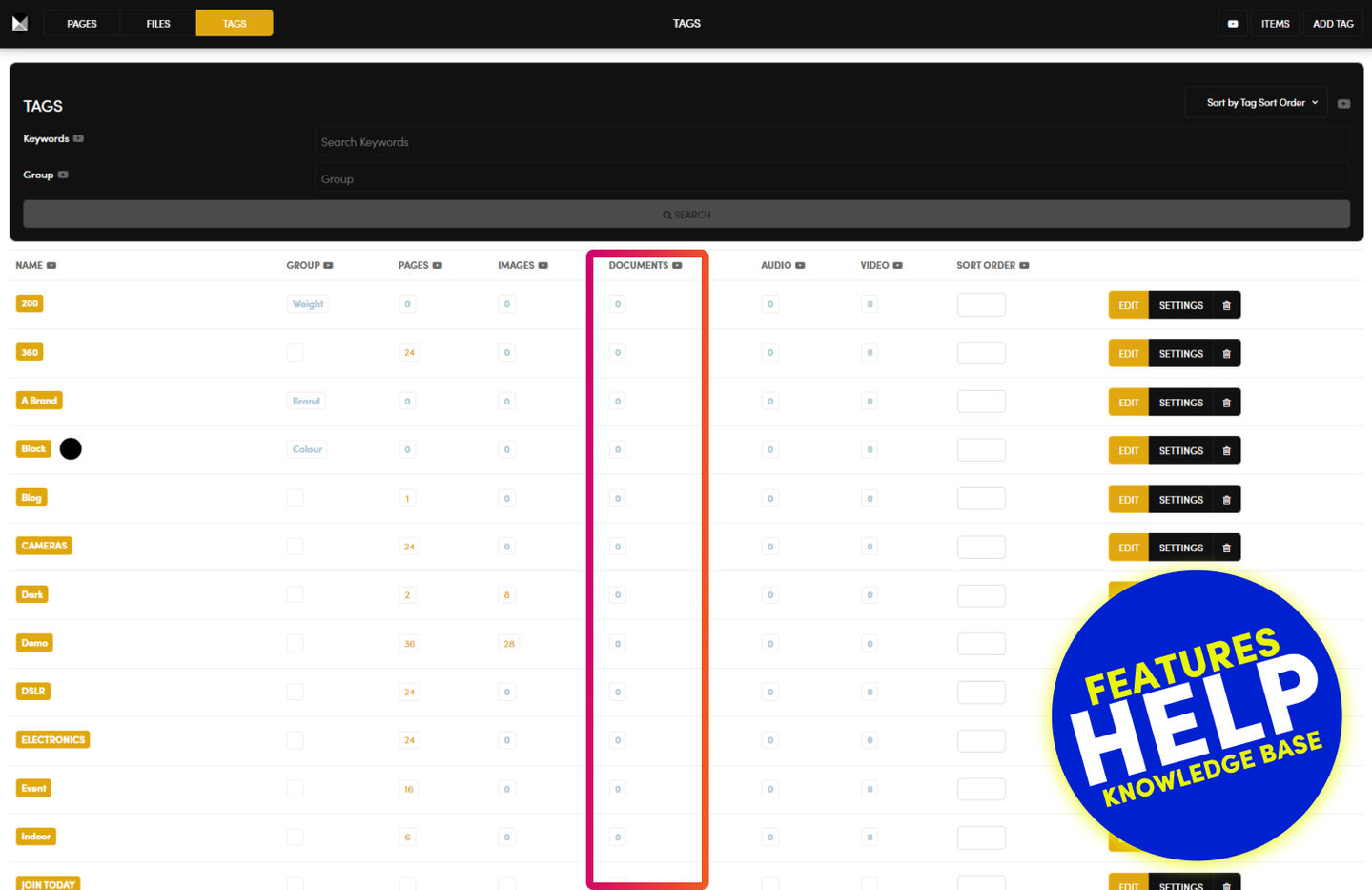This screenshot has width=1372, height=890.
Task: Click the black colour swatch beside Black tag
Action: coord(71,448)
